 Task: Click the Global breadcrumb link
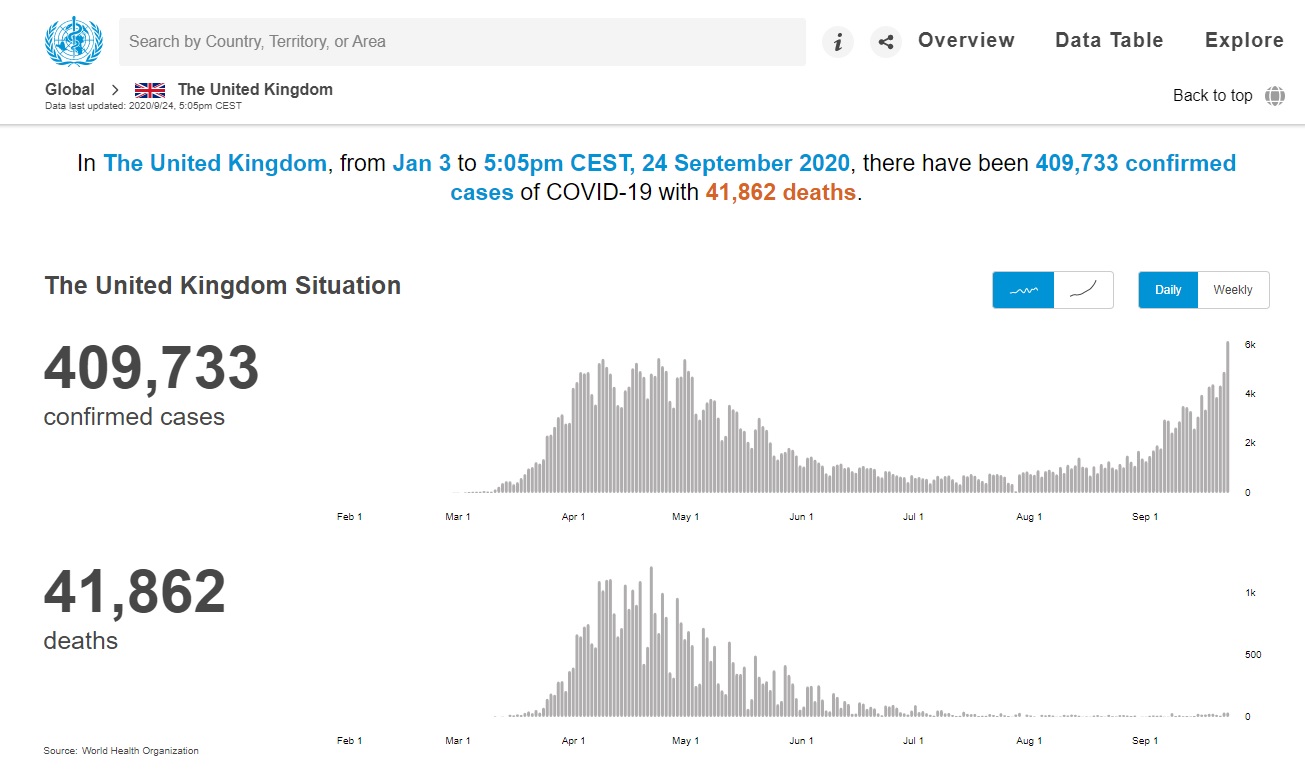pos(70,90)
